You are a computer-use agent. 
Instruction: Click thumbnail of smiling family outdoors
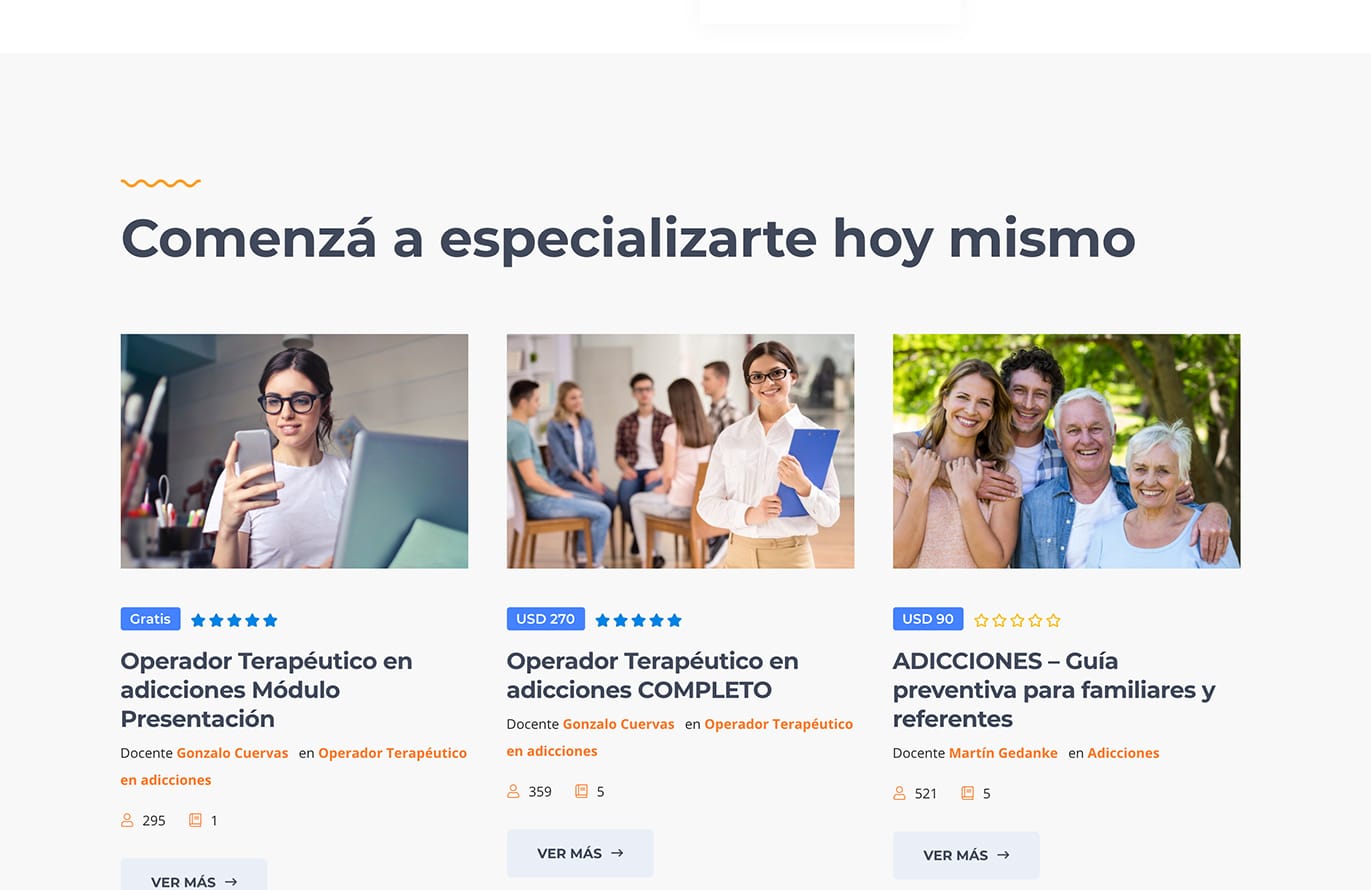[x=1066, y=451]
